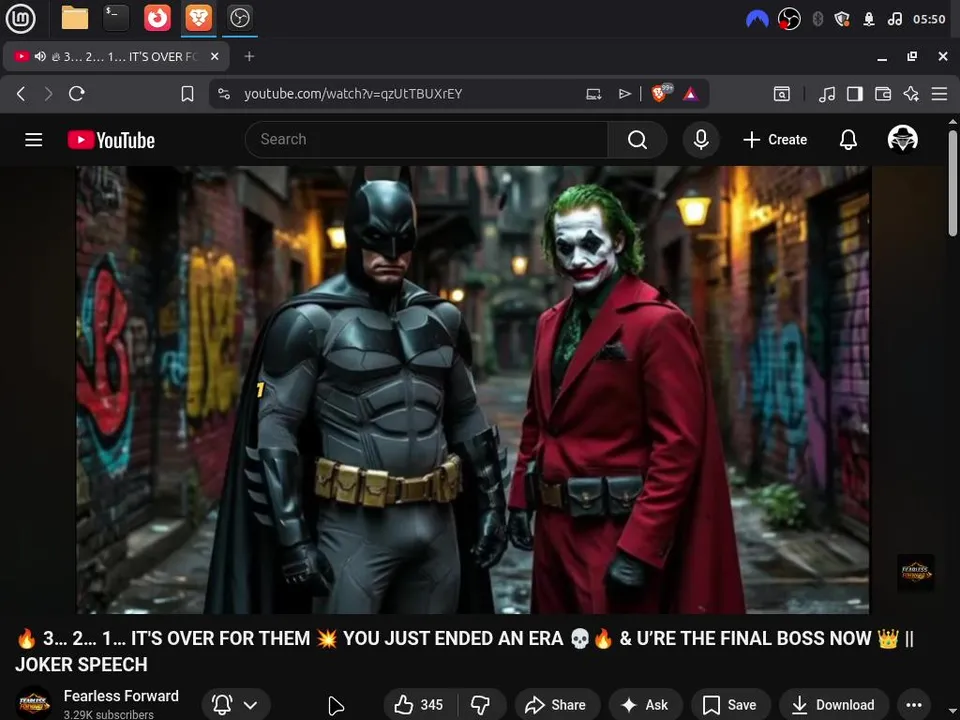Click the page vertical scrollbar thumb
This screenshot has width=960, height=720.
coord(953,182)
